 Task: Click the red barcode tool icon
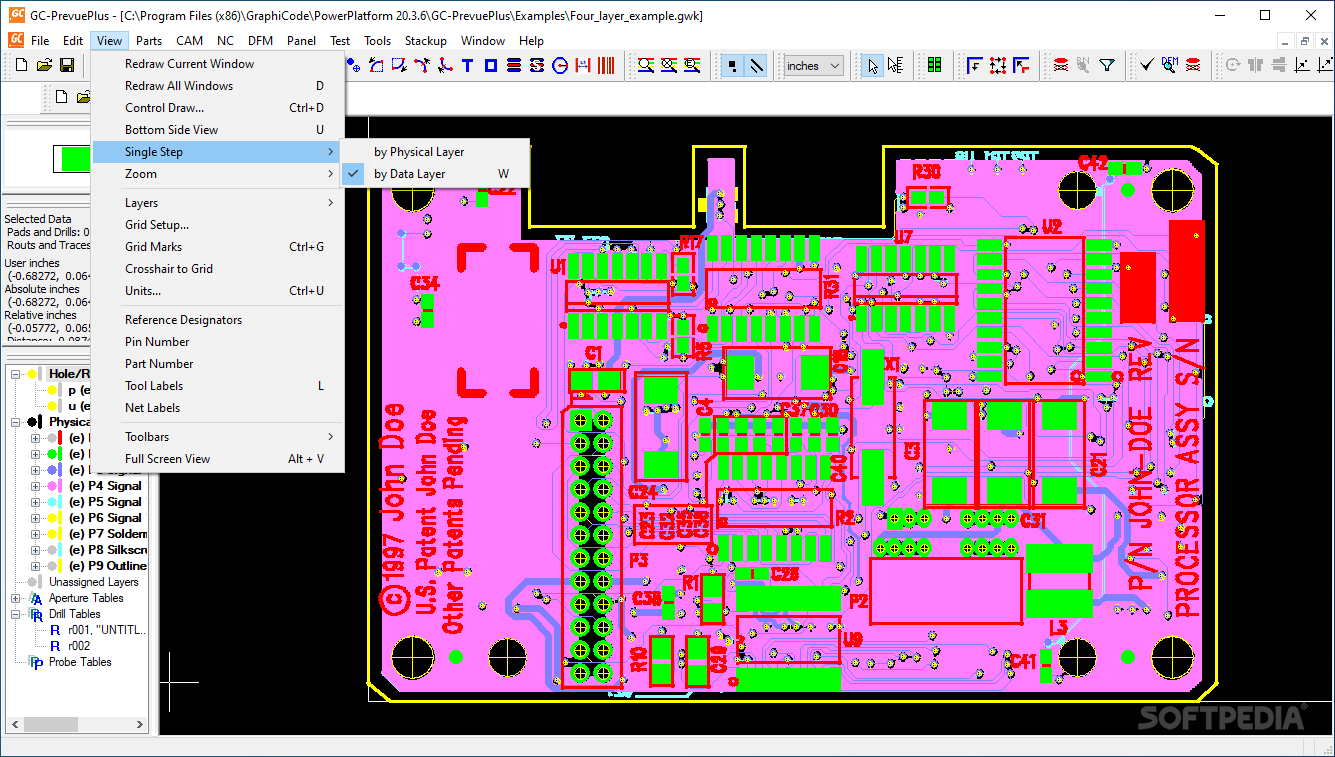[607, 66]
